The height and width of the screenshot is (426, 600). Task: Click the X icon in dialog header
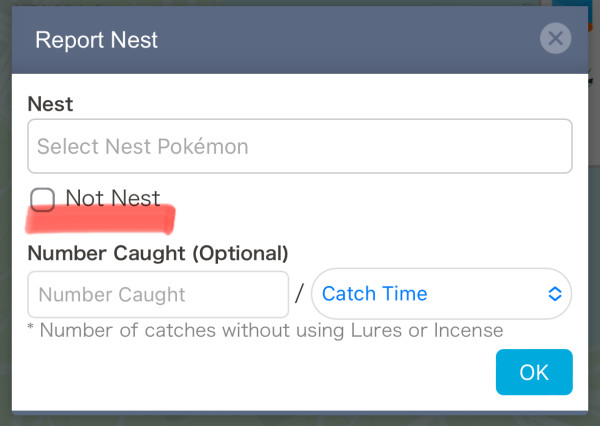click(554, 40)
